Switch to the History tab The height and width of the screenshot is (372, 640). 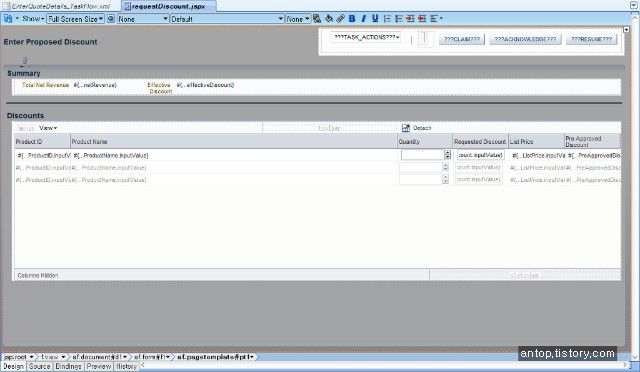(x=126, y=366)
